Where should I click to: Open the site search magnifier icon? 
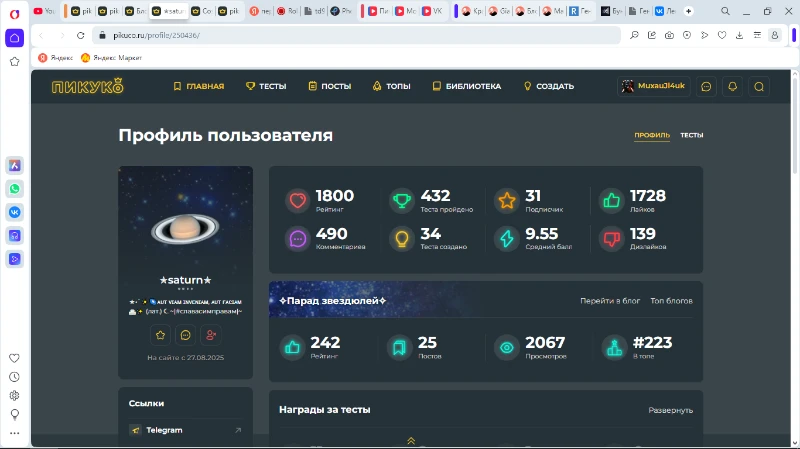tap(759, 87)
